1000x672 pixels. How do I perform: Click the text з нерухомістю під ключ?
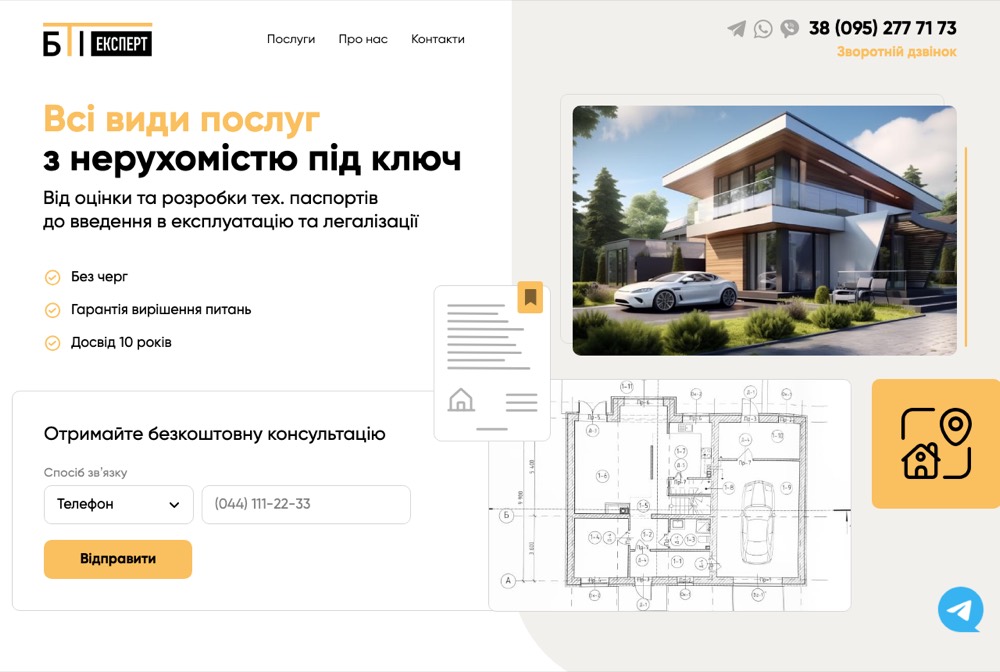252,159
